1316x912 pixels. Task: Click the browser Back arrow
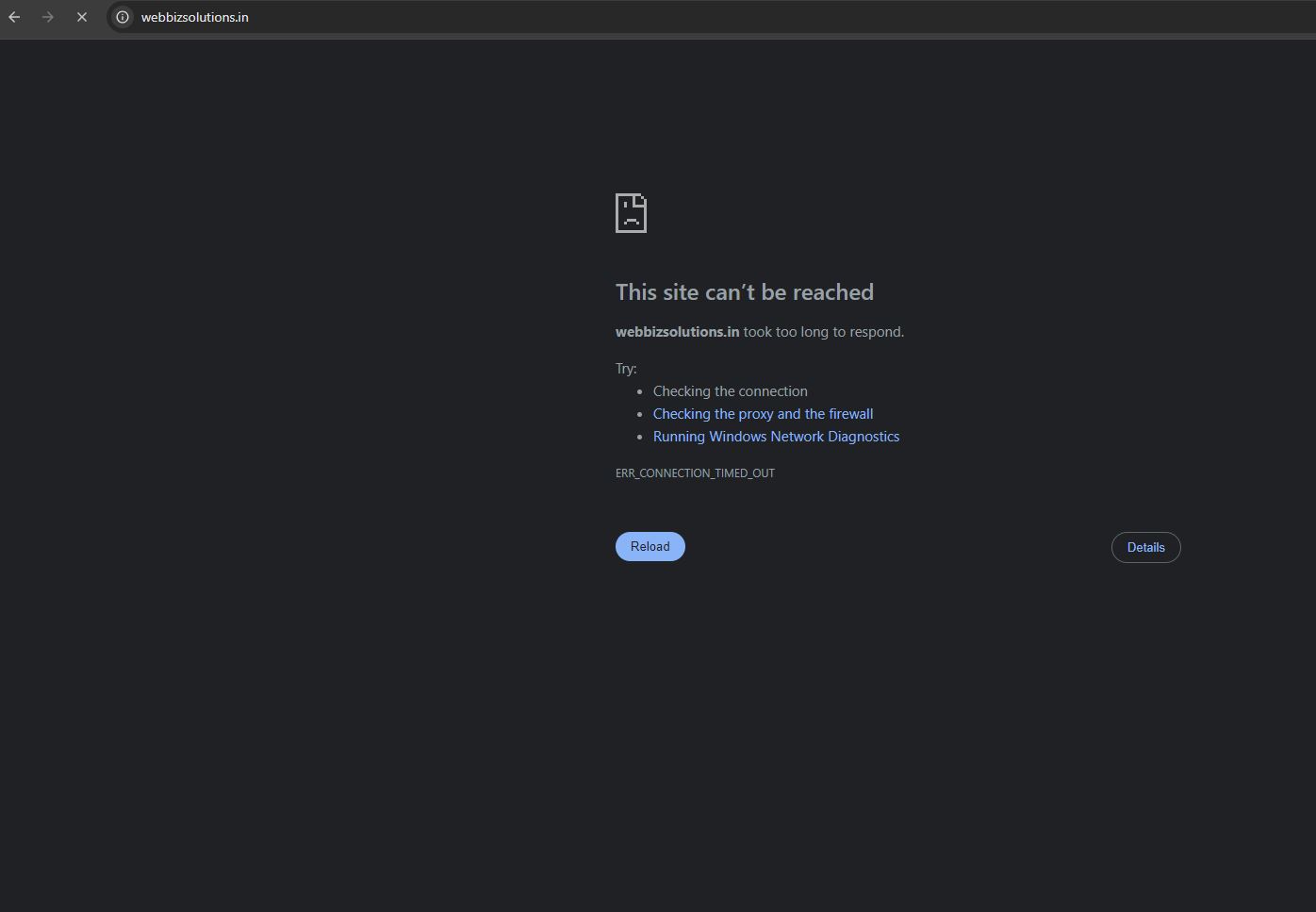14,17
